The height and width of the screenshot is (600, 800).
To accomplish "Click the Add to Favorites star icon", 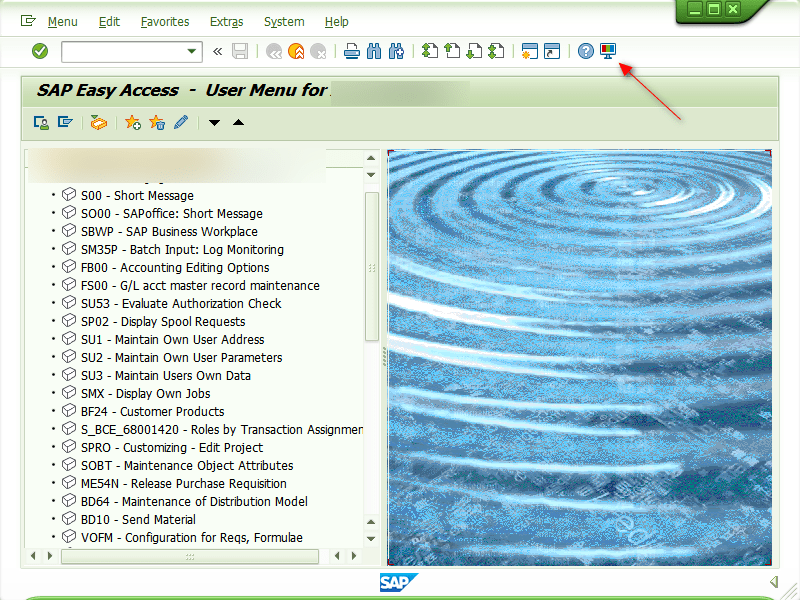I will tap(133, 122).
